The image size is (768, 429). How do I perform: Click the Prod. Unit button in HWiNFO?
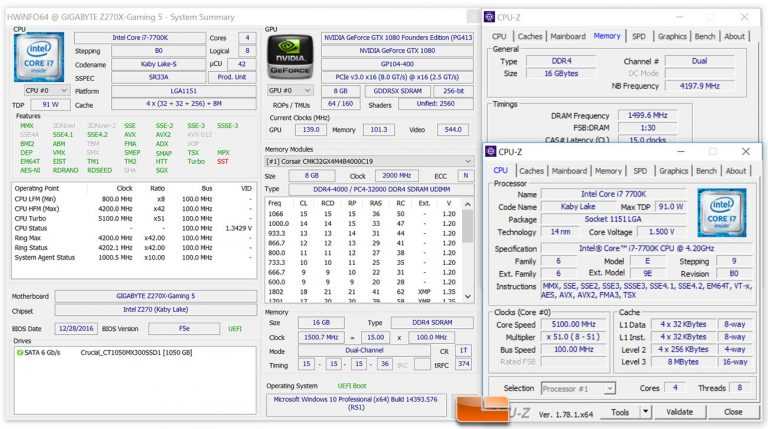[x=232, y=77]
